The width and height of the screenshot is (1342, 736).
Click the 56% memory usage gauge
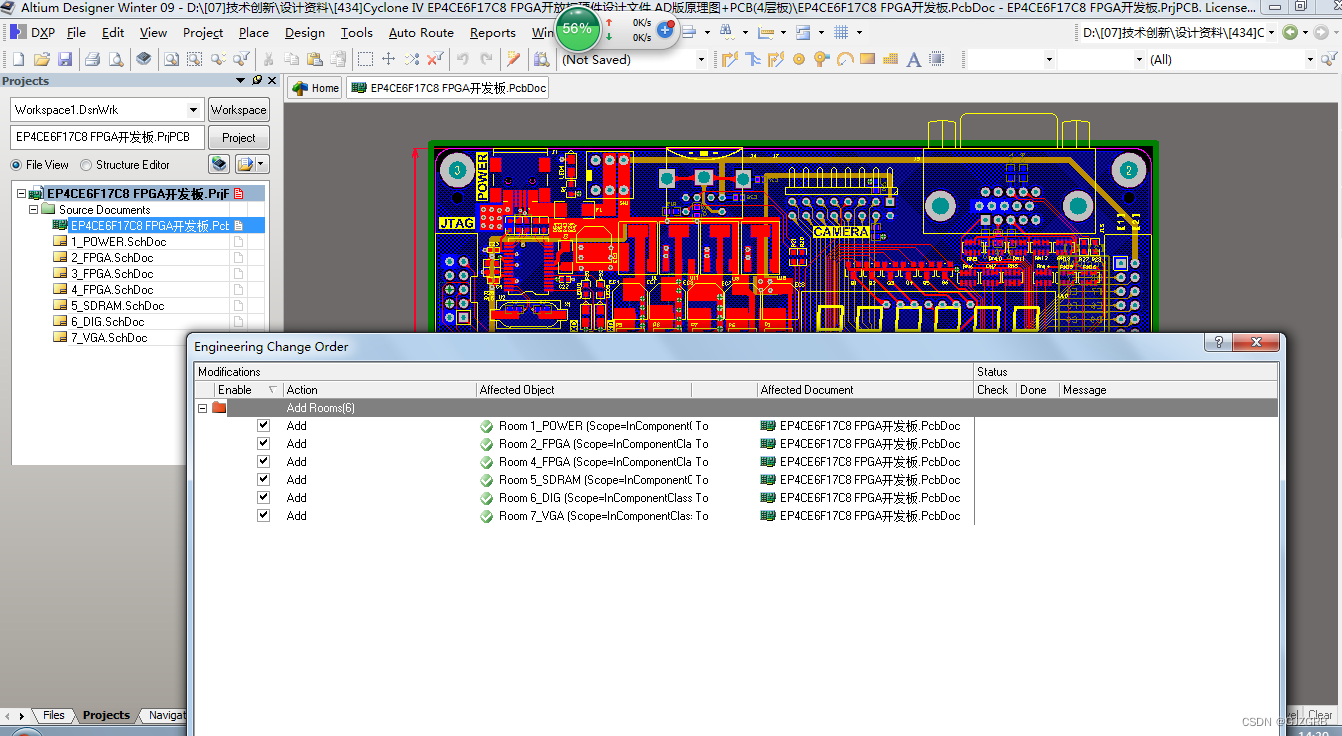[x=577, y=30]
